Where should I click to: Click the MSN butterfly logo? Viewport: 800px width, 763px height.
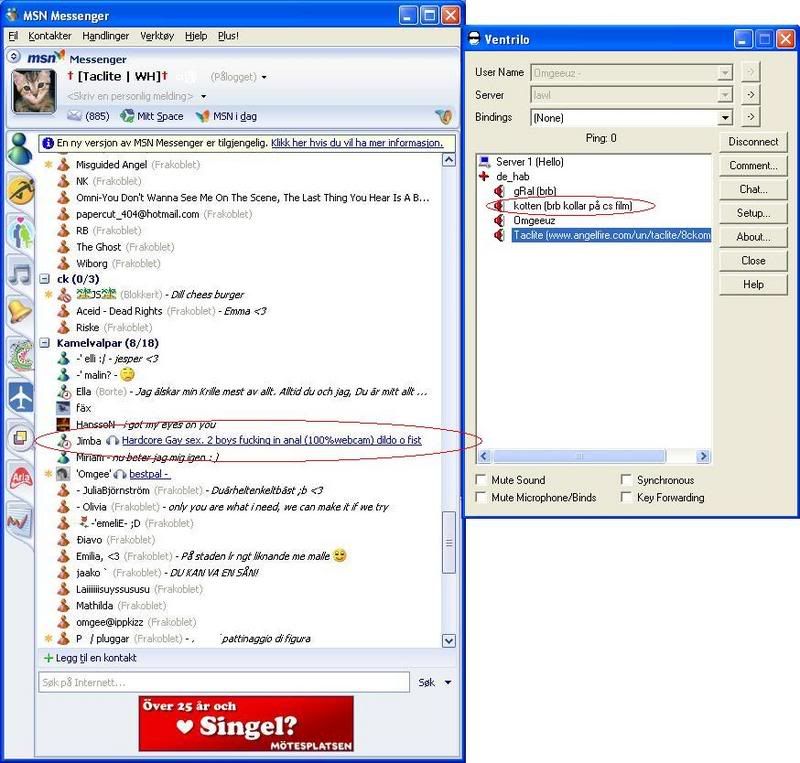tap(60, 55)
